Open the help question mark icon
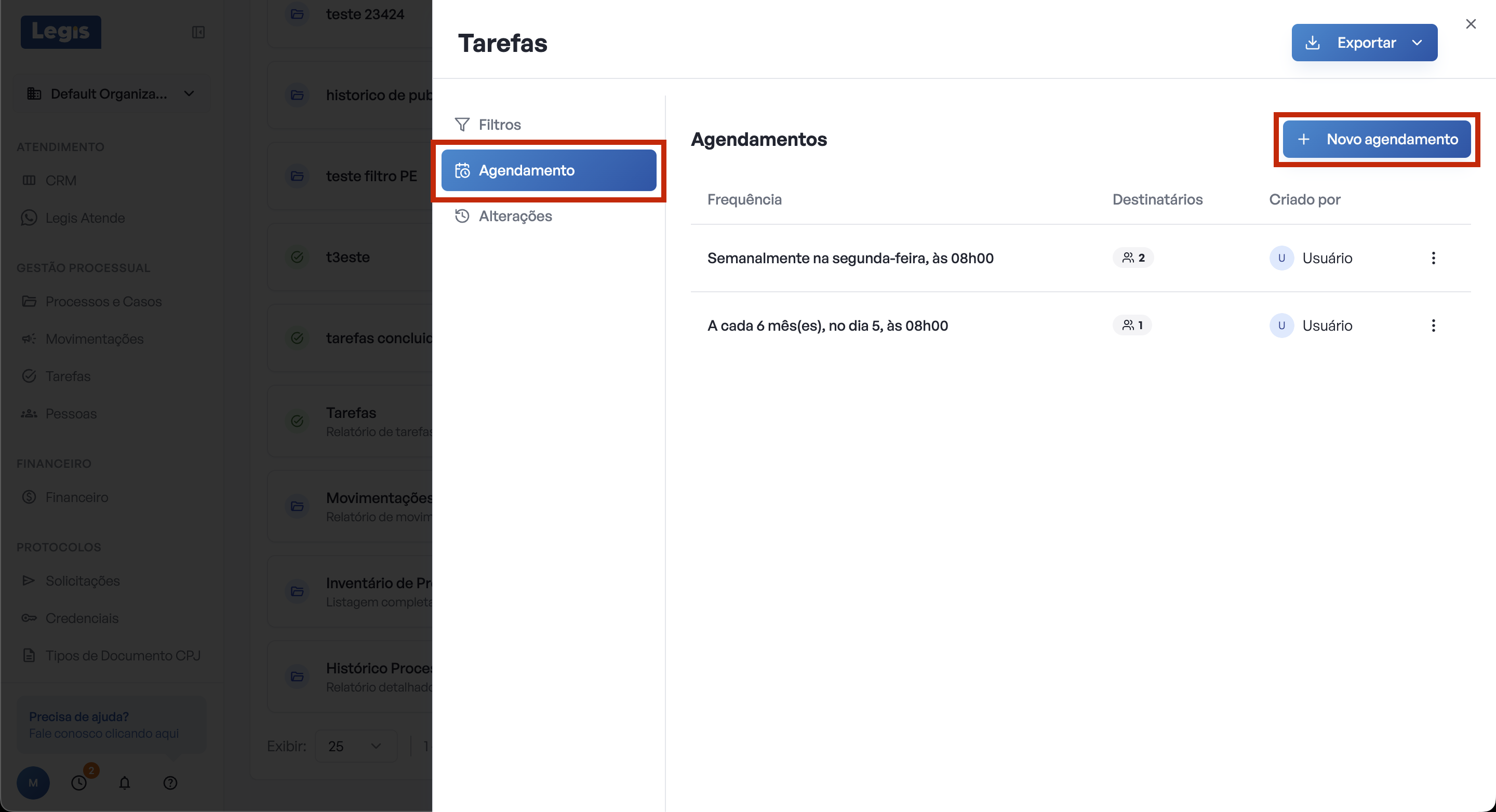 coord(170,783)
